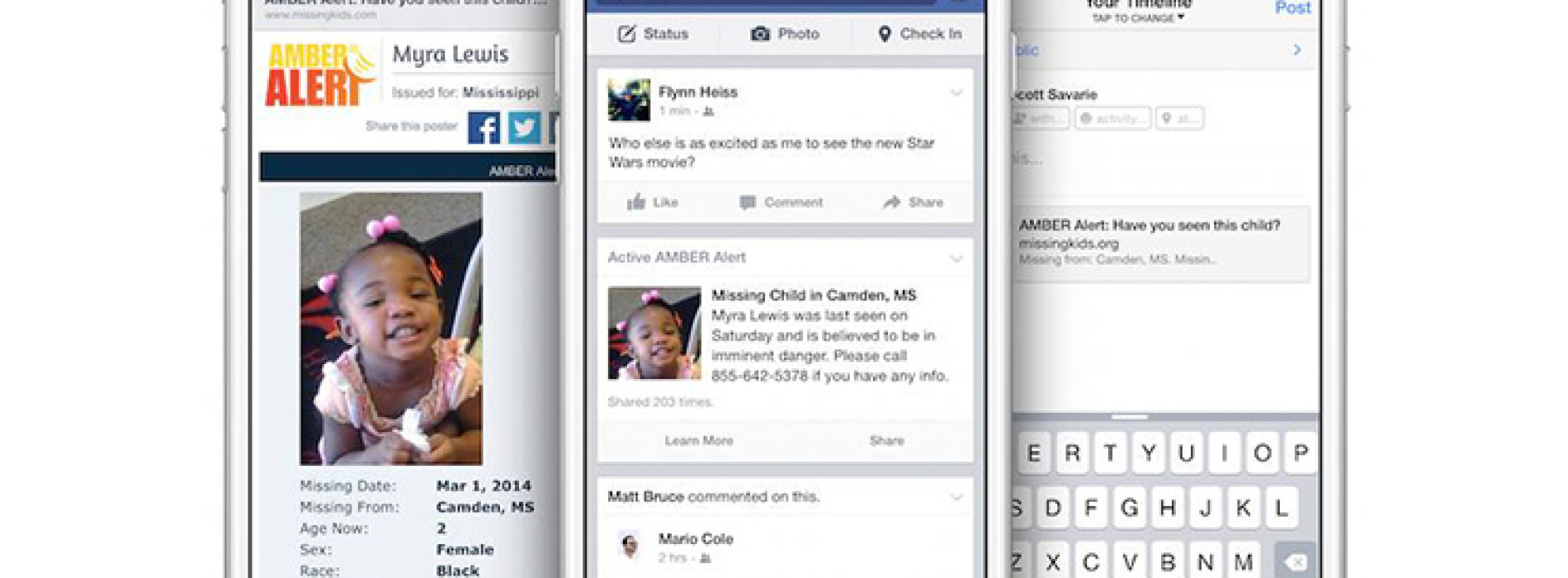Tap Share on the AMBER Alert card
Image resolution: width=1568 pixels, height=578 pixels.
886,441
